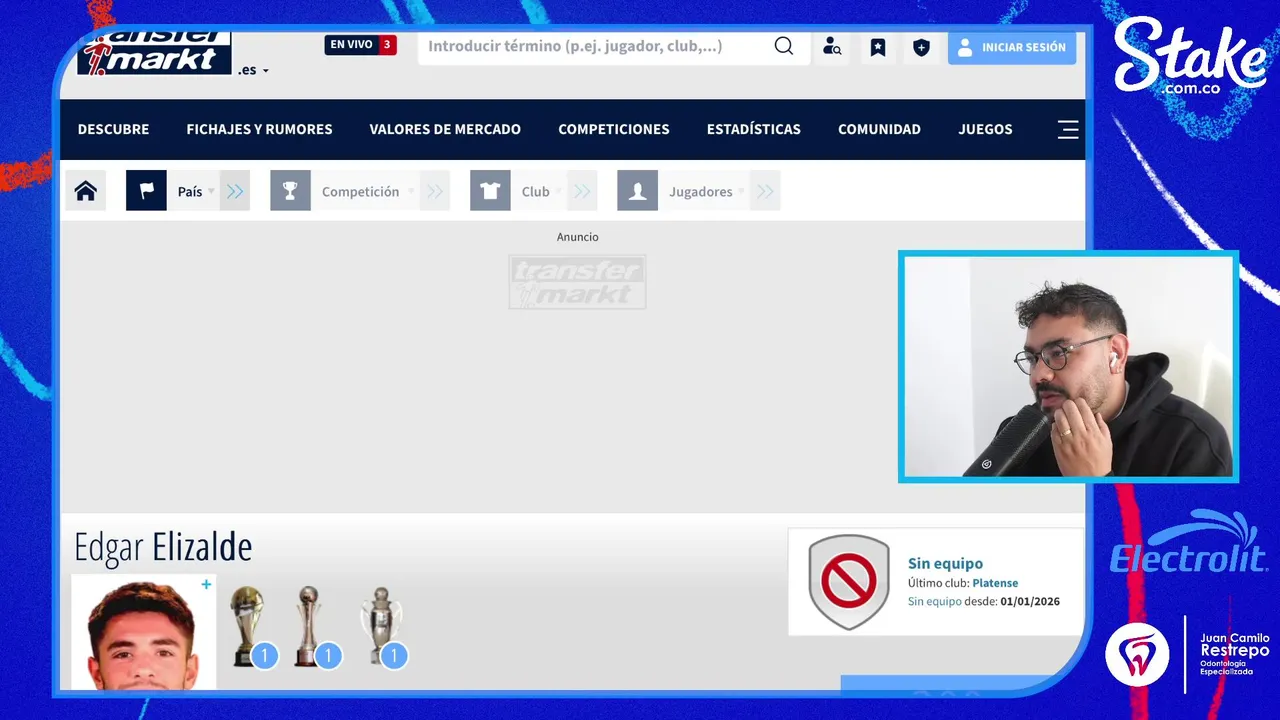Open the JUEGOS menu

point(985,129)
